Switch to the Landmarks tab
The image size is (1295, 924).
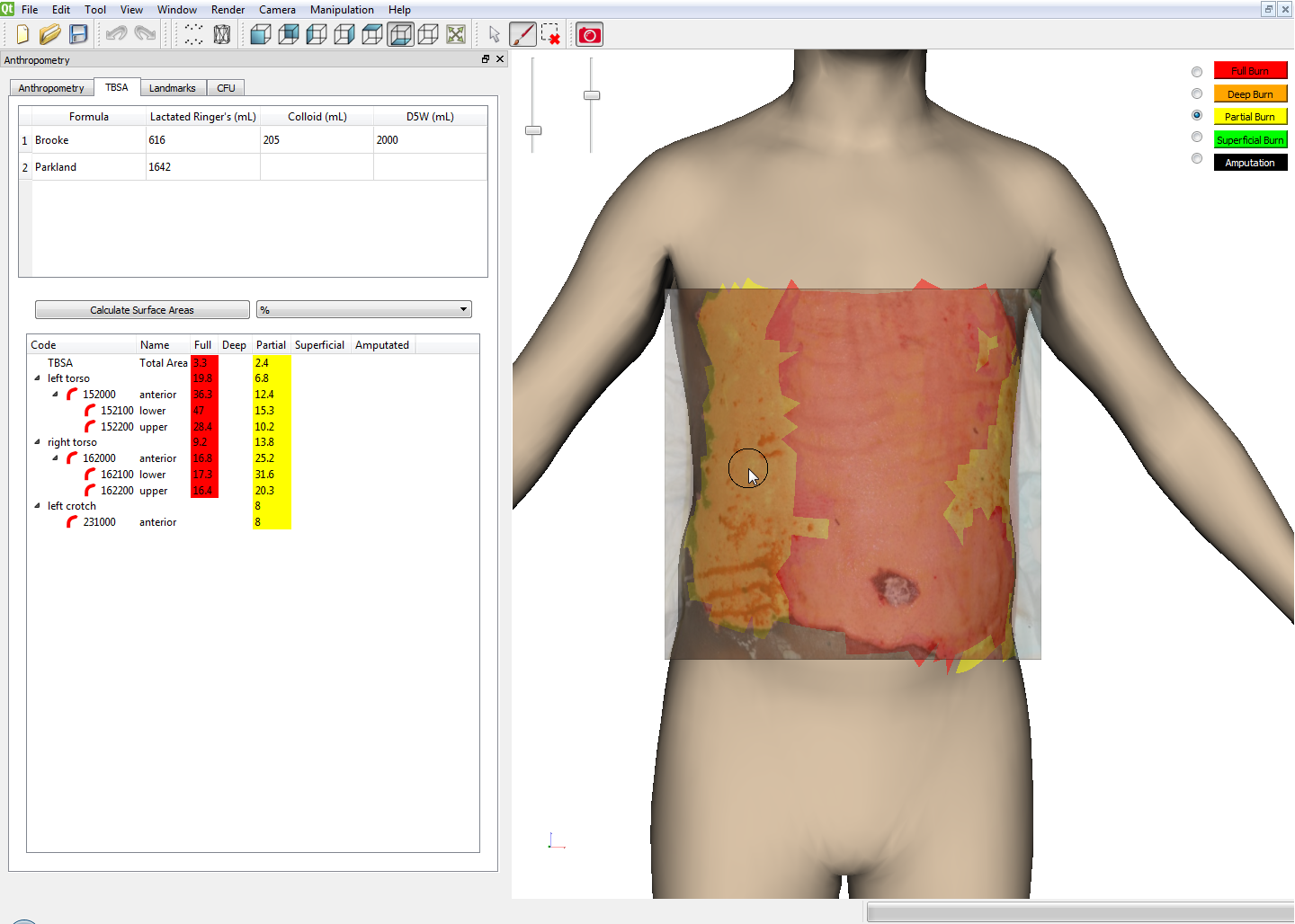(x=173, y=88)
